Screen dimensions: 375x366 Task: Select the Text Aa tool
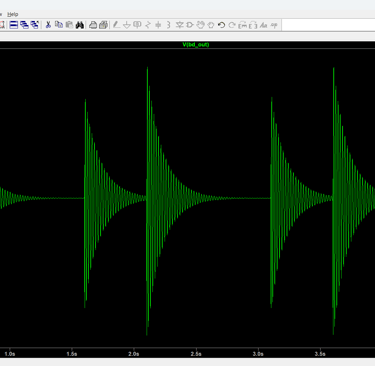(264, 25)
